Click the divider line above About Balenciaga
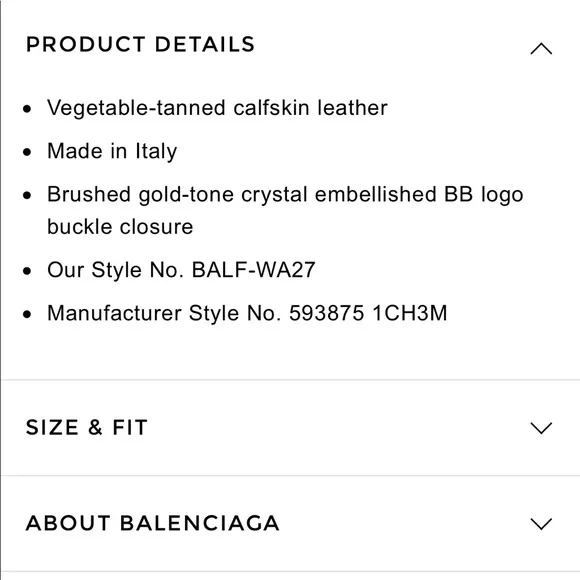 tap(291, 475)
